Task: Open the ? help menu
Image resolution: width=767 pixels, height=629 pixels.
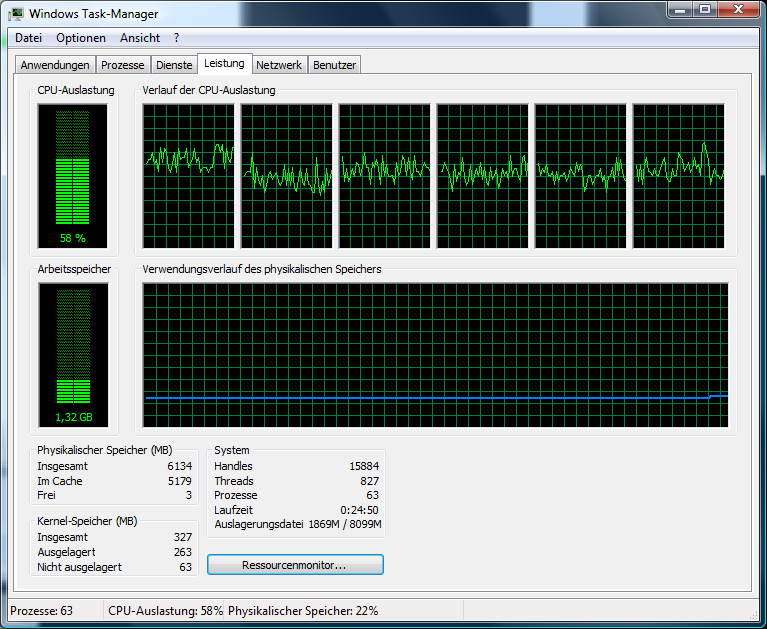Action: pos(177,38)
